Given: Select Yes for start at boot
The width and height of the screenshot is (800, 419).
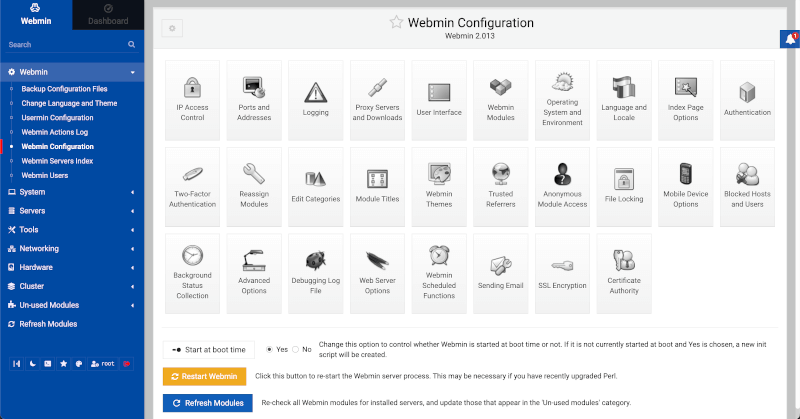Looking at the screenshot, I should click(269, 350).
